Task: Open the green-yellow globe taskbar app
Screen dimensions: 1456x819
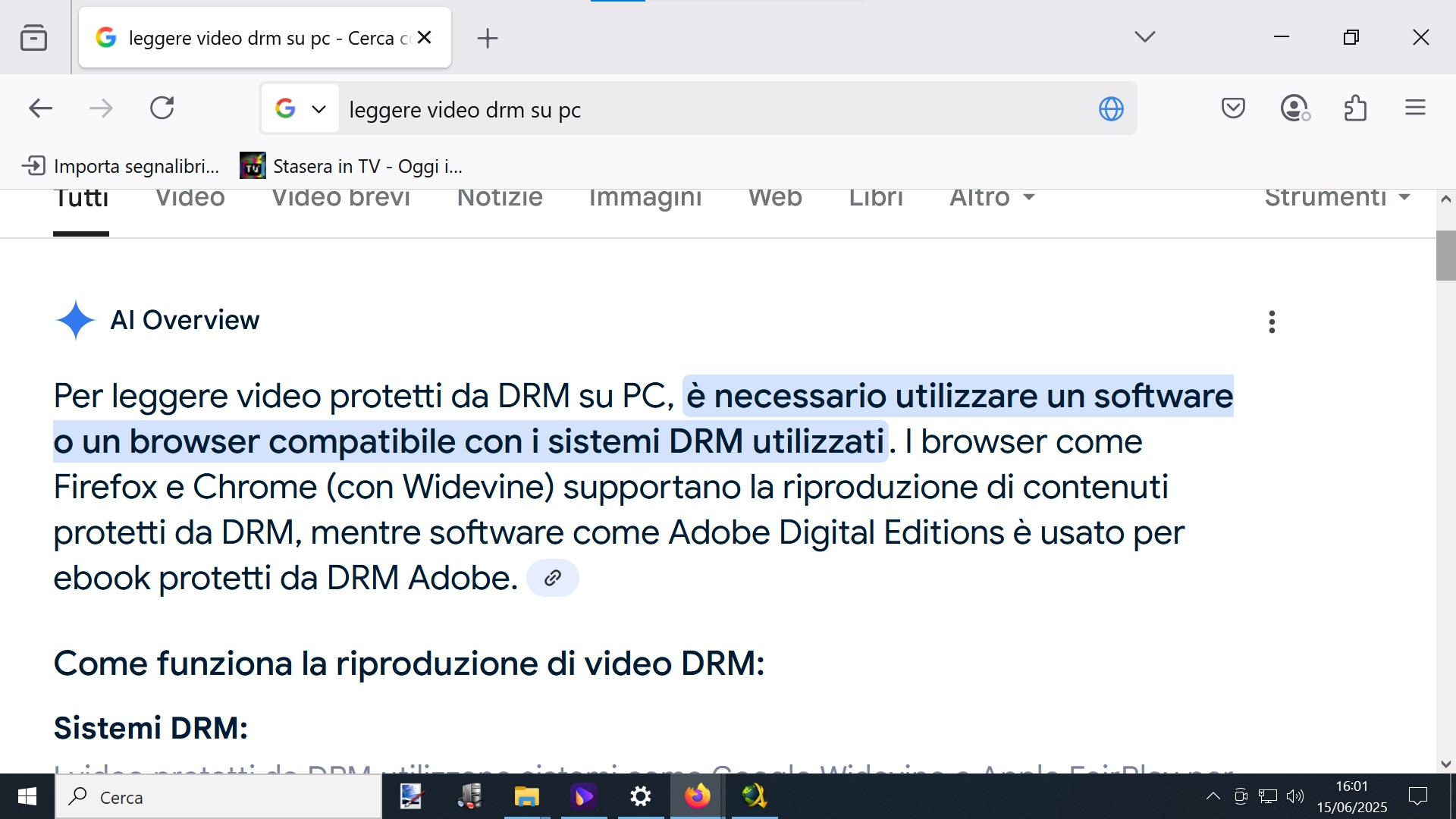Action: pos(755,796)
